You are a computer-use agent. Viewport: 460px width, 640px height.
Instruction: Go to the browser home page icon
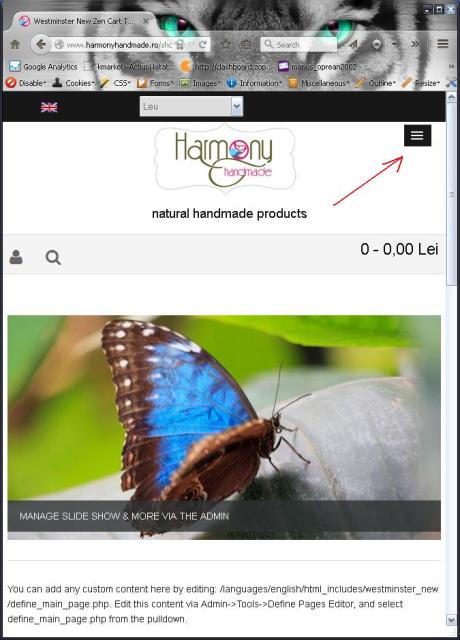(x=15, y=44)
